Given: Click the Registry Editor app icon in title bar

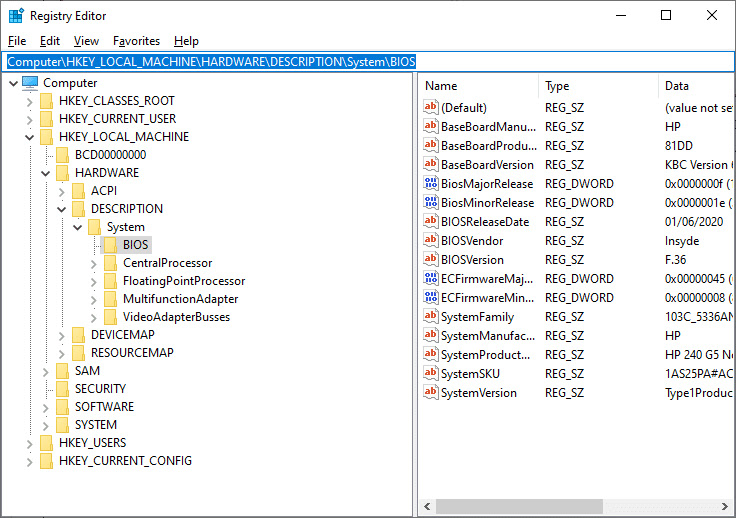Looking at the screenshot, I should point(16,15).
